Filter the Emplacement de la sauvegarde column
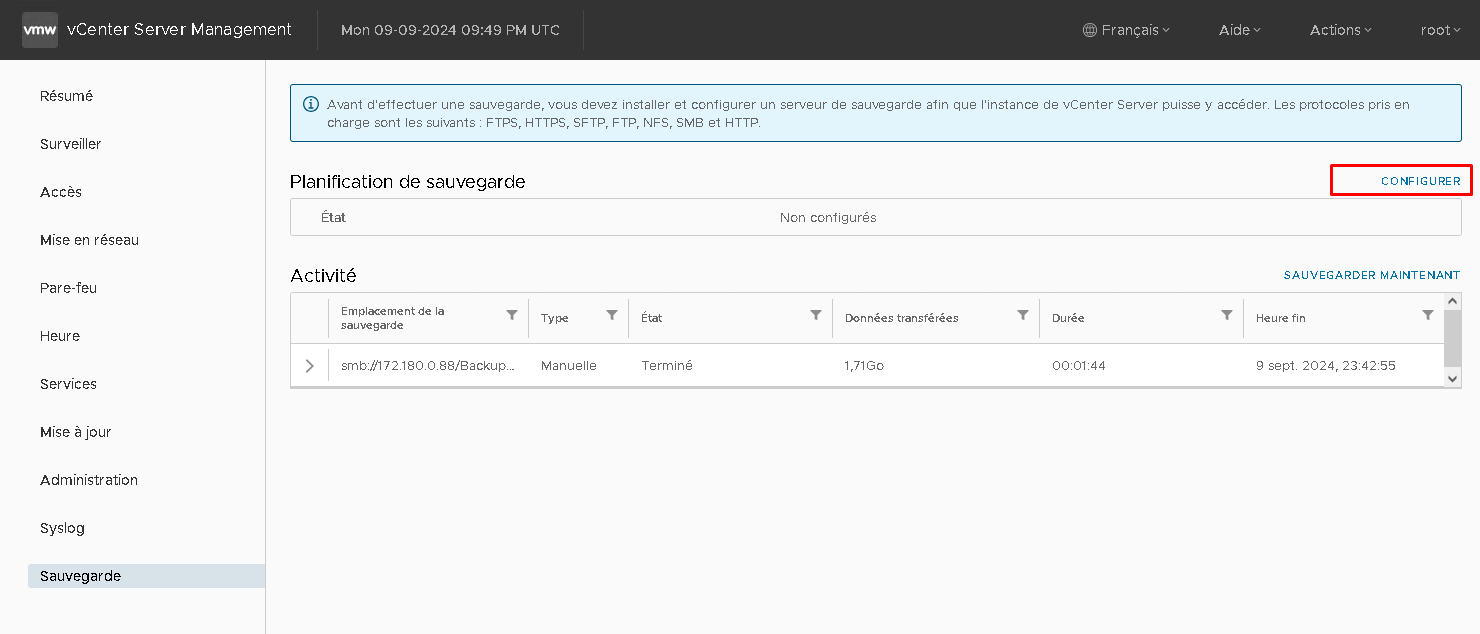Image resolution: width=1480 pixels, height=634 pixels. (x=512, y=315)
